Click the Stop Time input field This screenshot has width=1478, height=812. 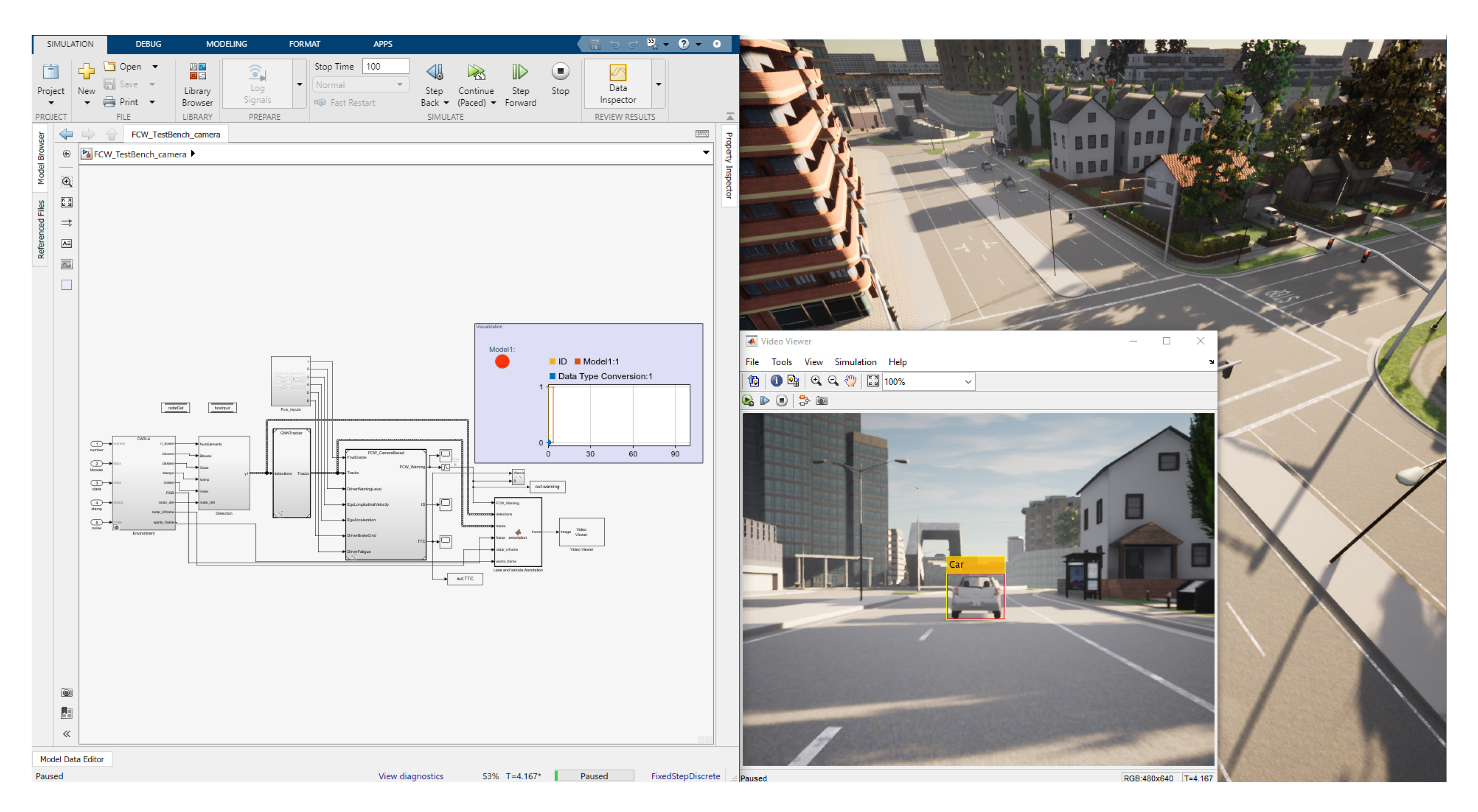386,67
